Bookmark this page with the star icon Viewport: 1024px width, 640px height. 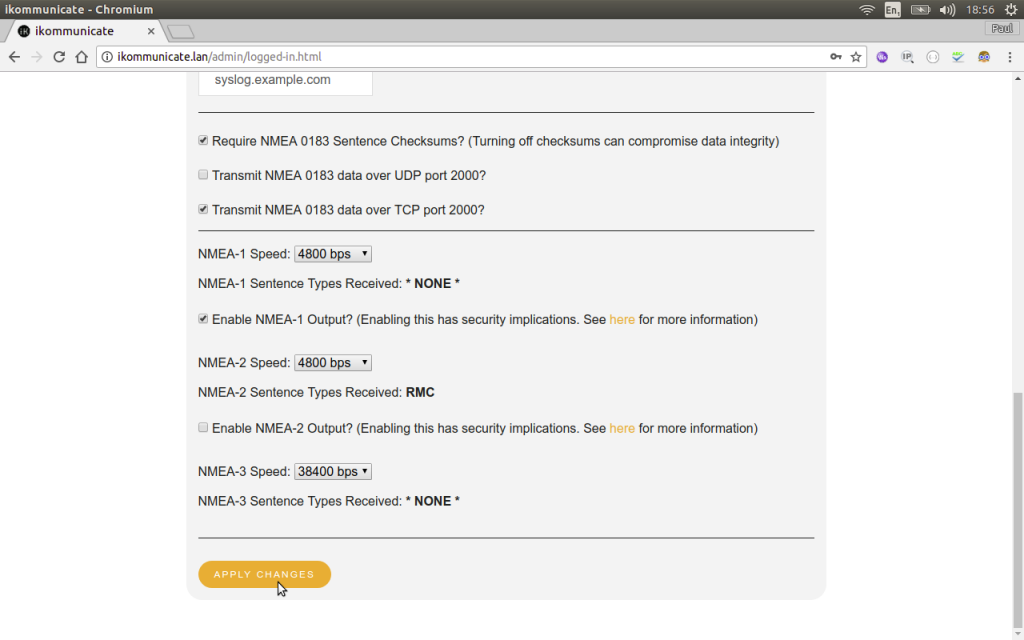click(x=856, y=57)
